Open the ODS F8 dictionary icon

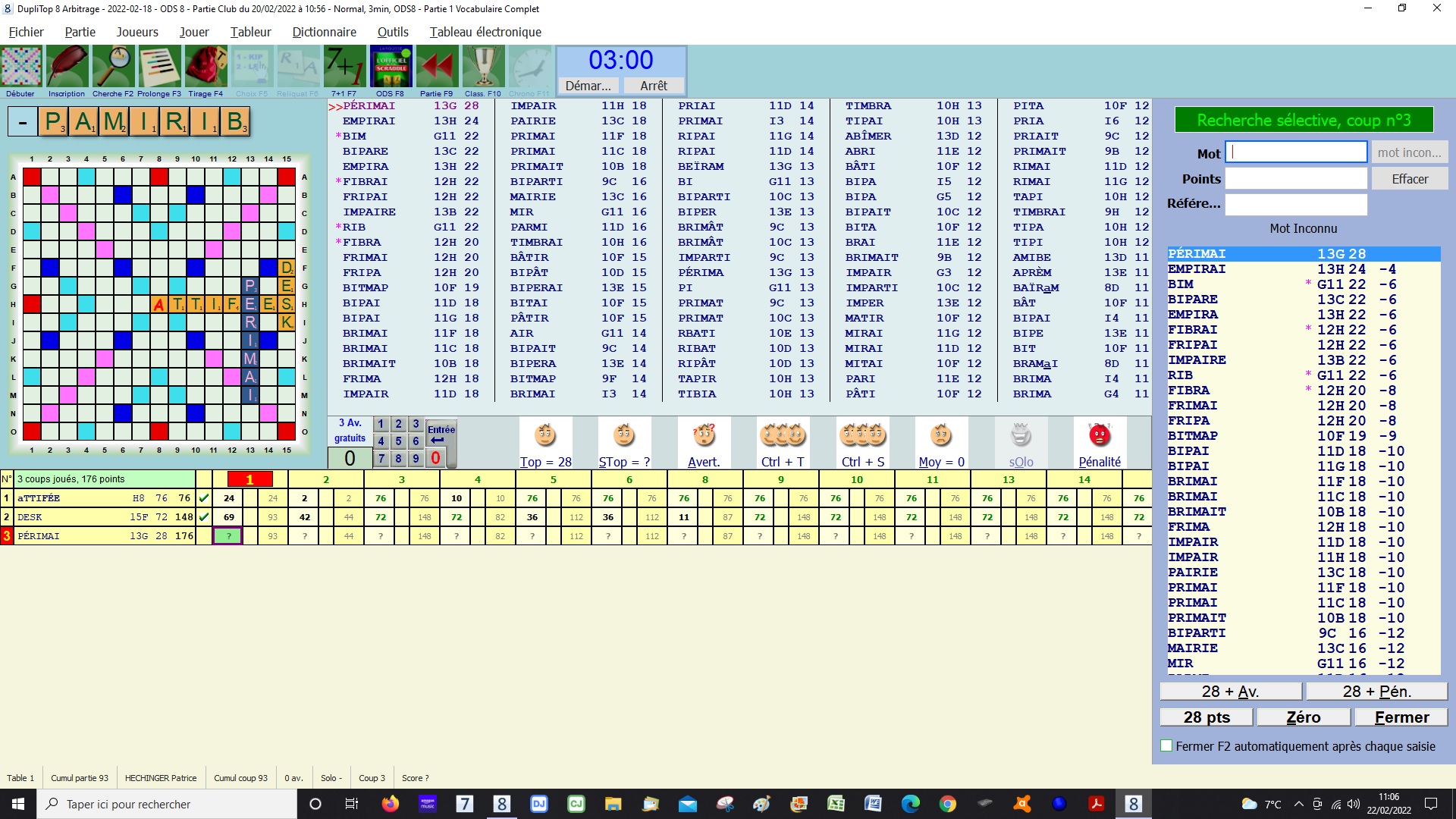391,67
